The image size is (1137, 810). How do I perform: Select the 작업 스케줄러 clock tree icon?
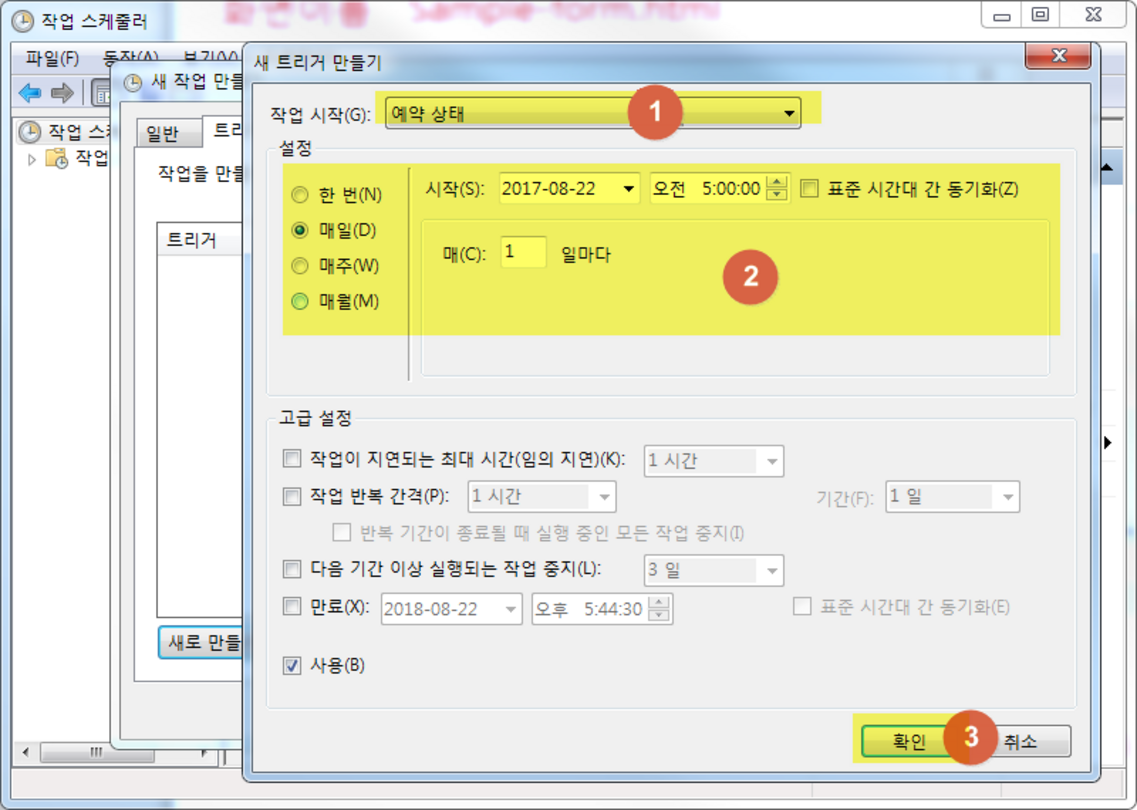click(30, 132)
